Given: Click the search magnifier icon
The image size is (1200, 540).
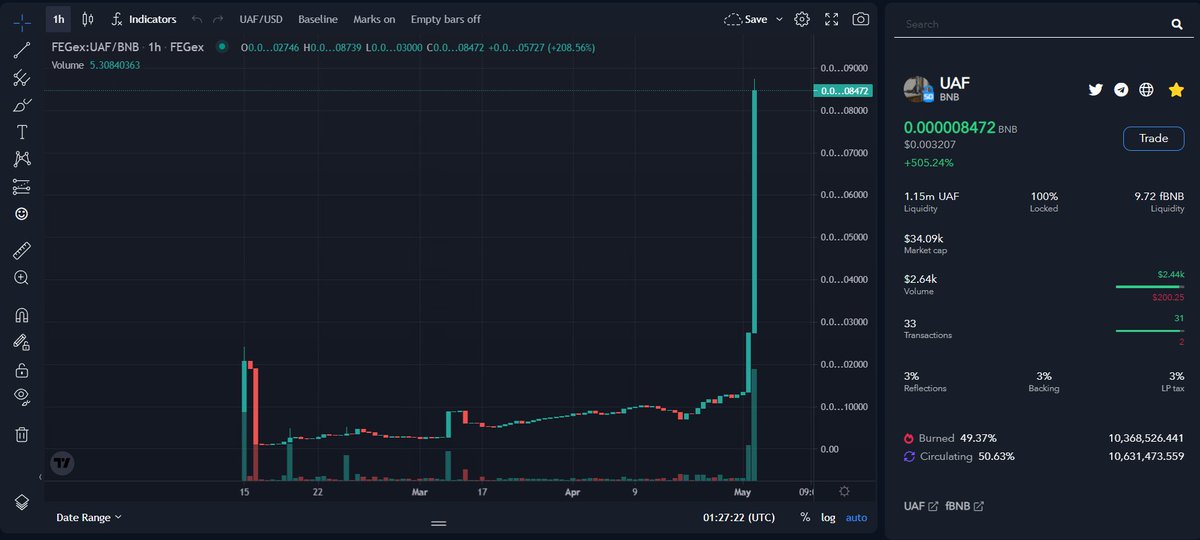Looking at the screenshot, I should pos(1176,24).
